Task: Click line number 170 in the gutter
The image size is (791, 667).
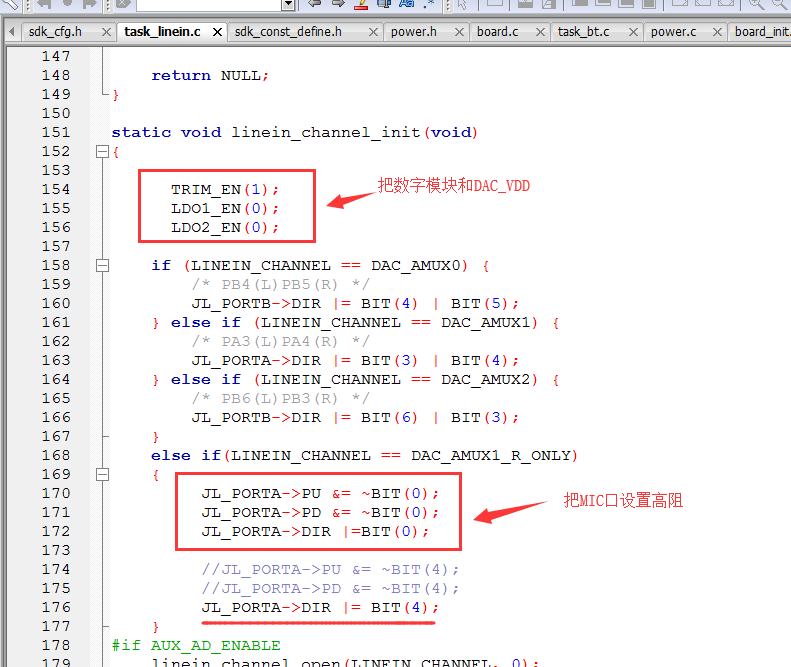Action: pos(56,493)
